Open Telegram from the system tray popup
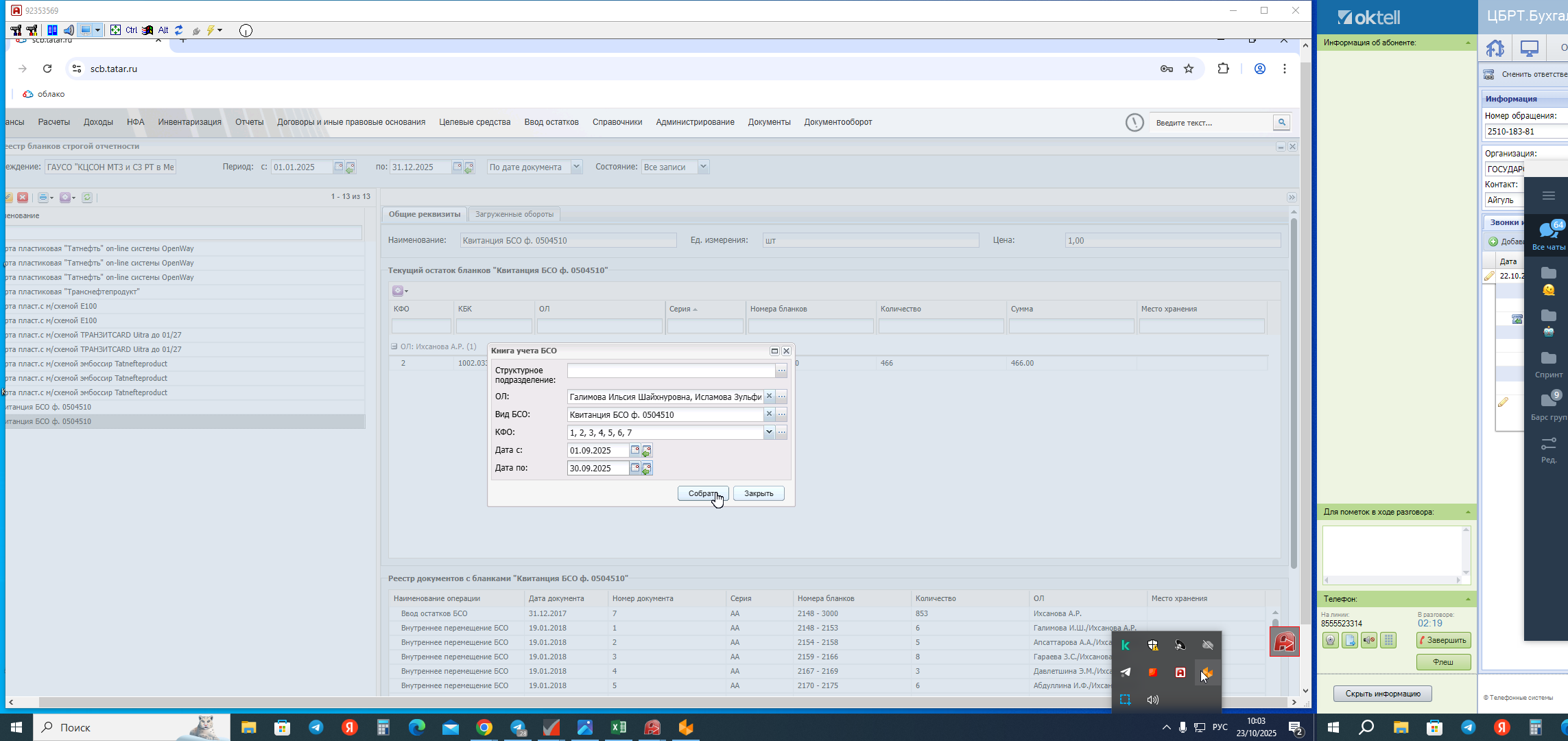The height and width of the screenshot is (741, 1568). point(1126,672)
